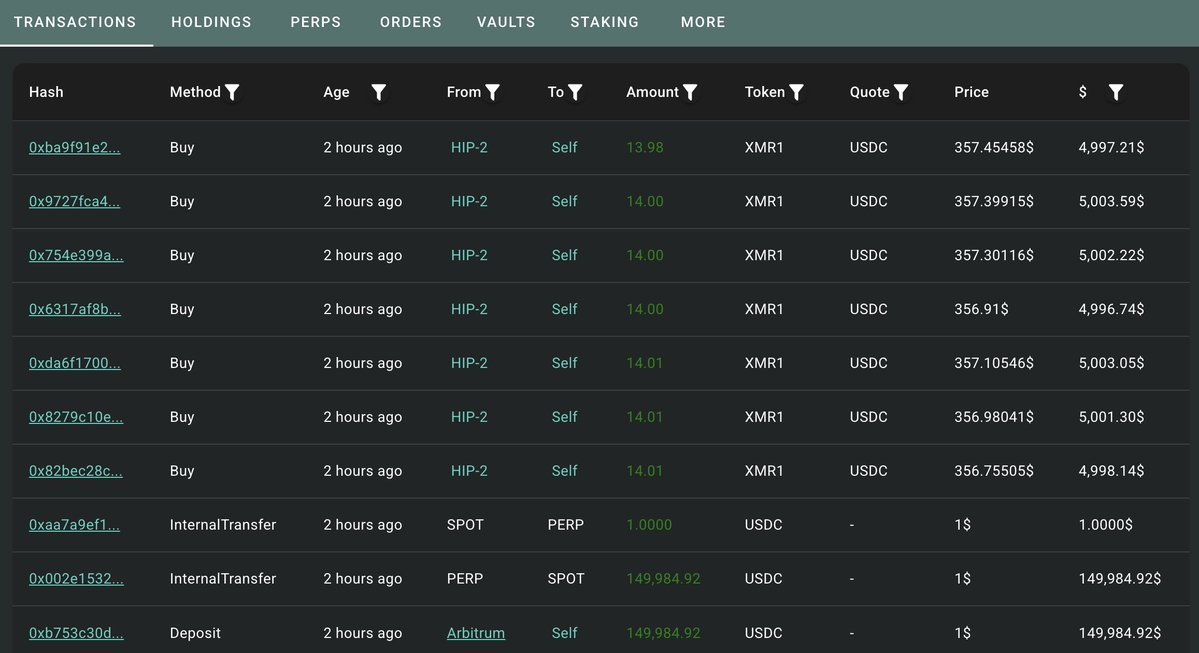This screenshot has height=653, width=1199.
Task: Open the Method column filter
Action: pyautogui.click(x=232, y=92)
